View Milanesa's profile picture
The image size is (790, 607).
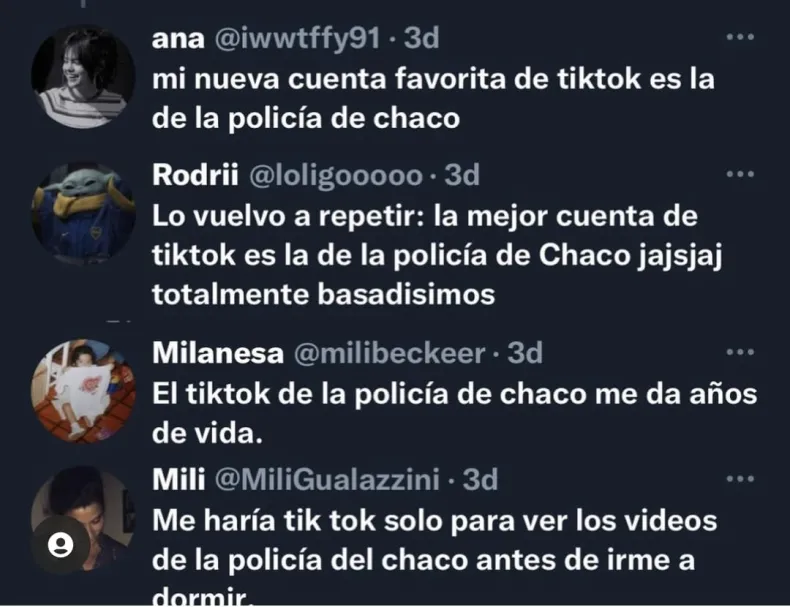click(x=83, y=391)
